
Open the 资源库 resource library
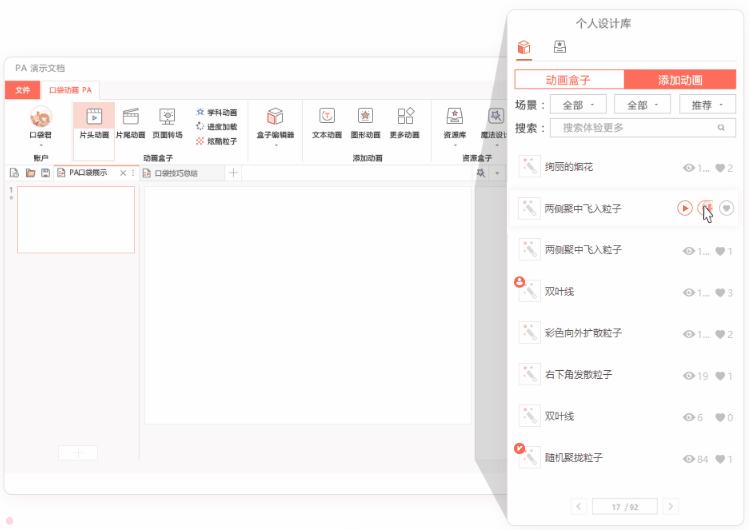tap(455, 123)
